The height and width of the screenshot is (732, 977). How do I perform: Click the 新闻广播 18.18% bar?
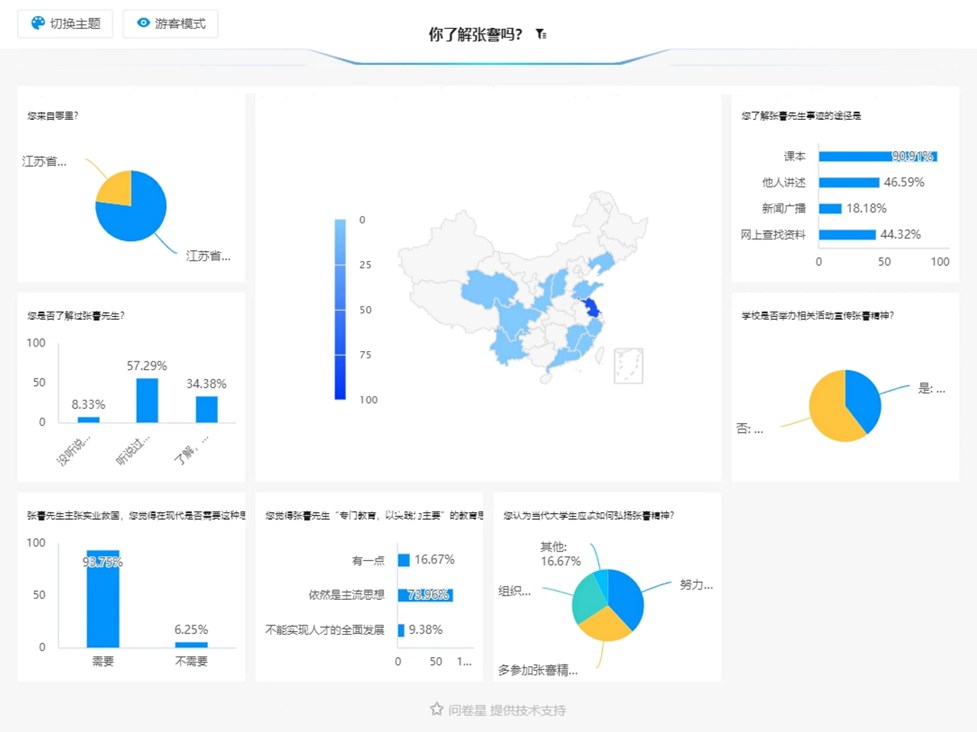831,209
